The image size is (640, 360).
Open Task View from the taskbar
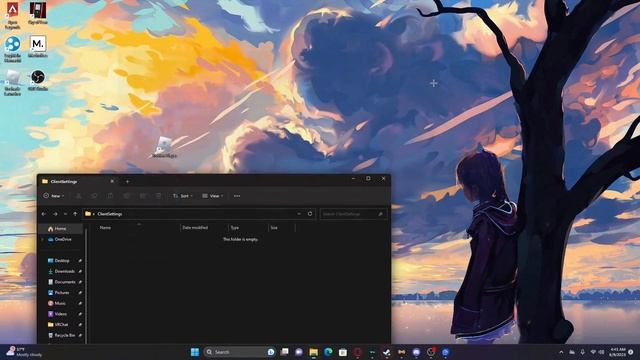[284, 352]
